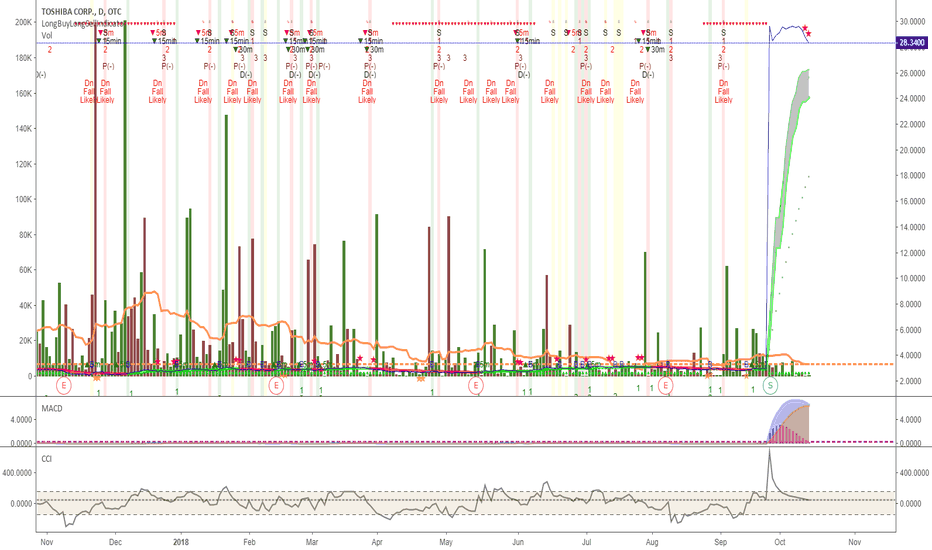Click the Feb date label on time axis

[x=249, y=542]
